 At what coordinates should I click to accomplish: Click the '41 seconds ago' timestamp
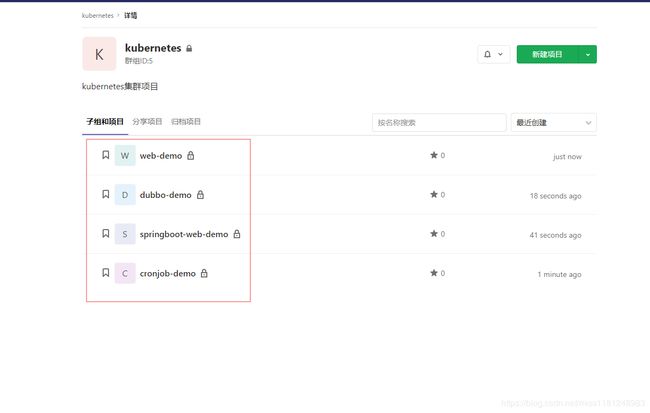point(555,235)
